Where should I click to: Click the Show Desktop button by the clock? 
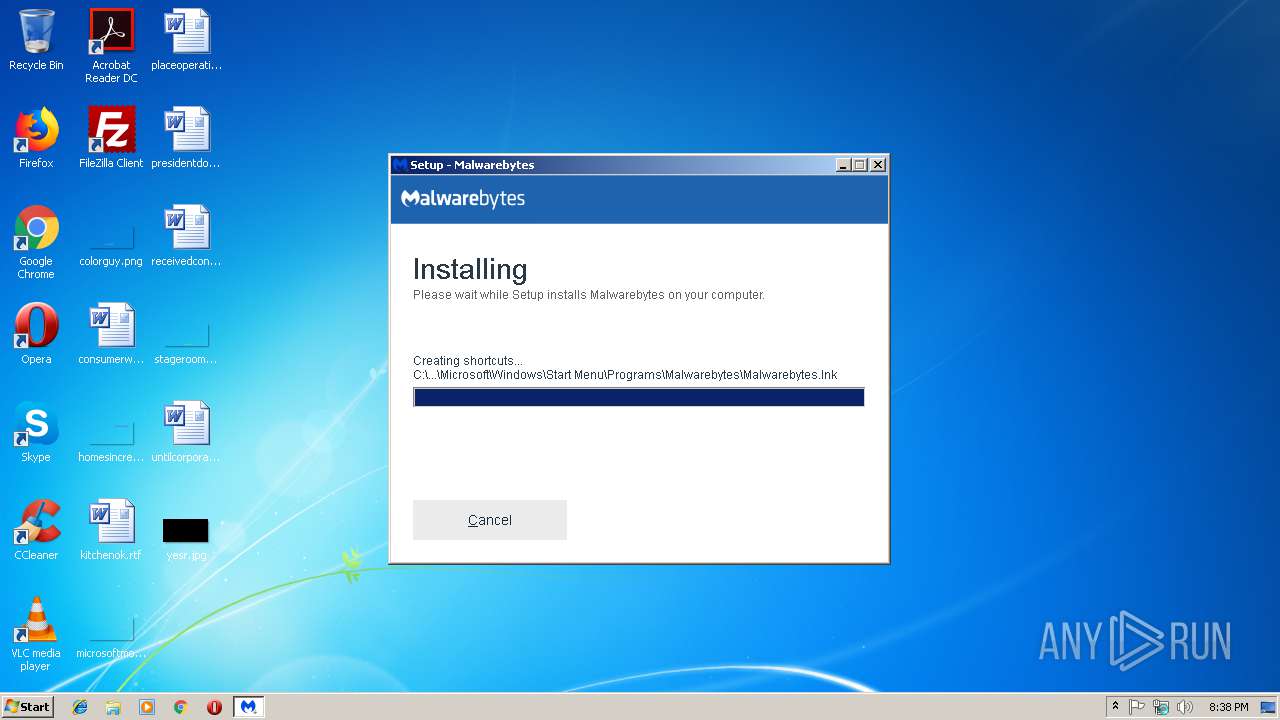1269,707
